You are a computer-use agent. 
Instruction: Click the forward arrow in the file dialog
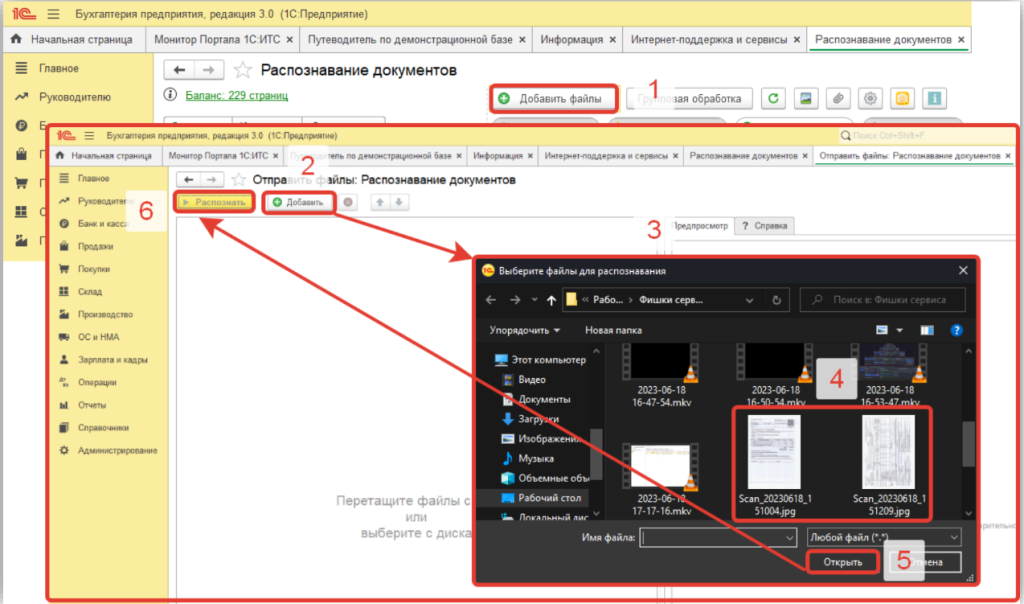tap(515, 300)
